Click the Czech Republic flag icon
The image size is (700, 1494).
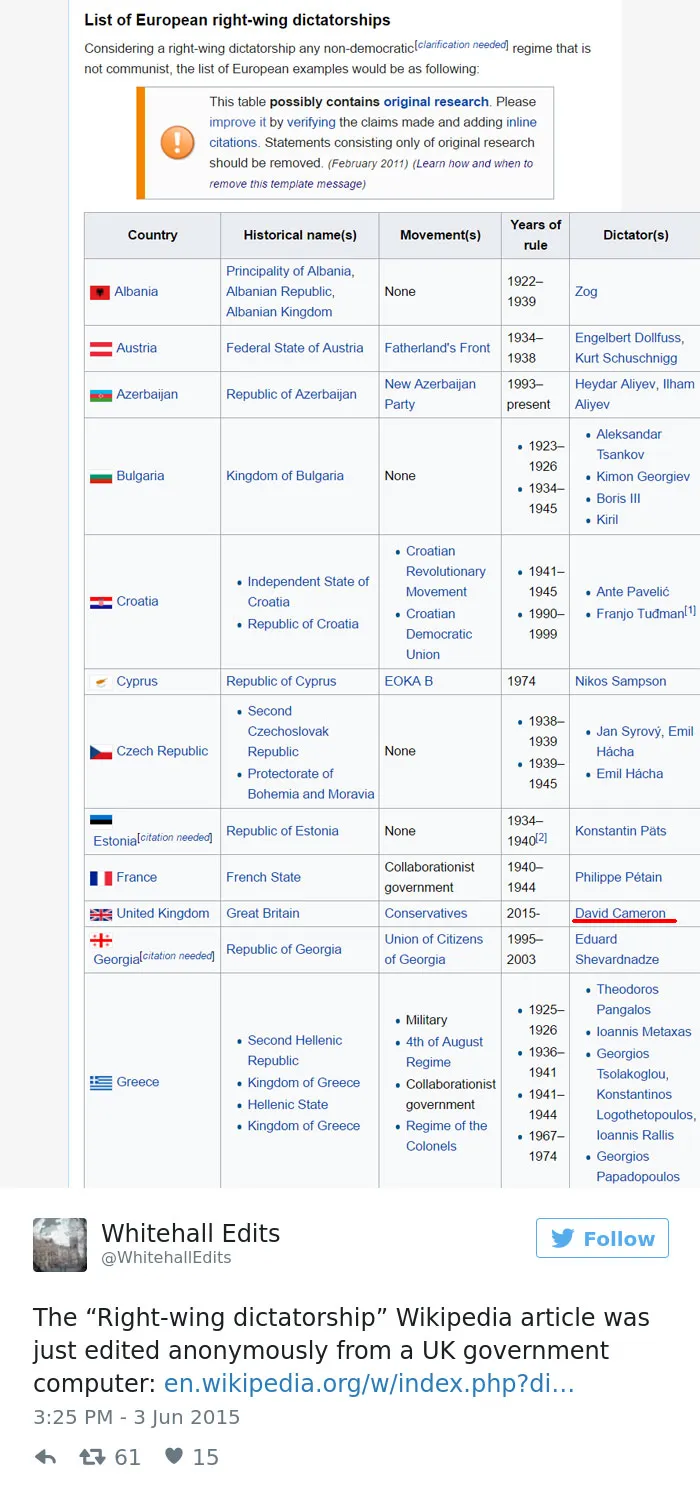click(x=100, y=752)
